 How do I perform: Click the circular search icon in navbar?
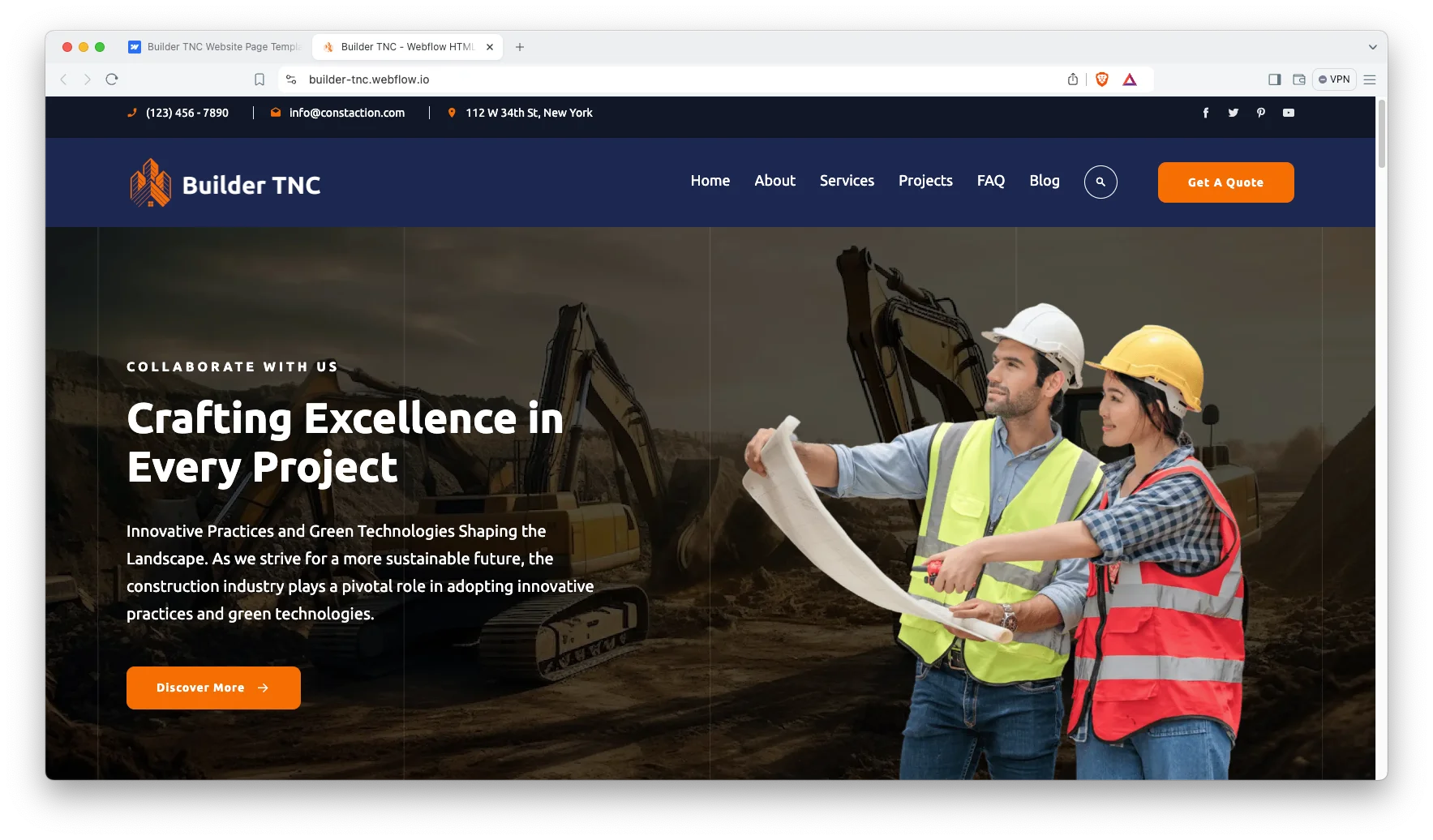(1100, 182)
